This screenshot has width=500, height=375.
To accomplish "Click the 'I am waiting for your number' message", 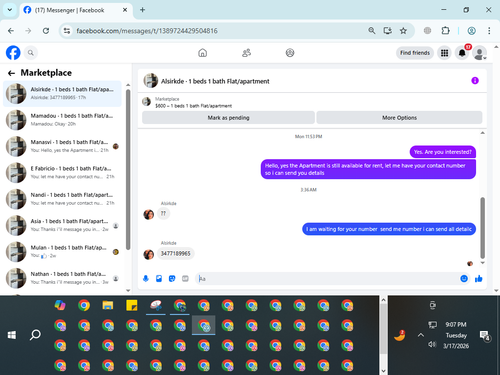I will click(389, 229).
